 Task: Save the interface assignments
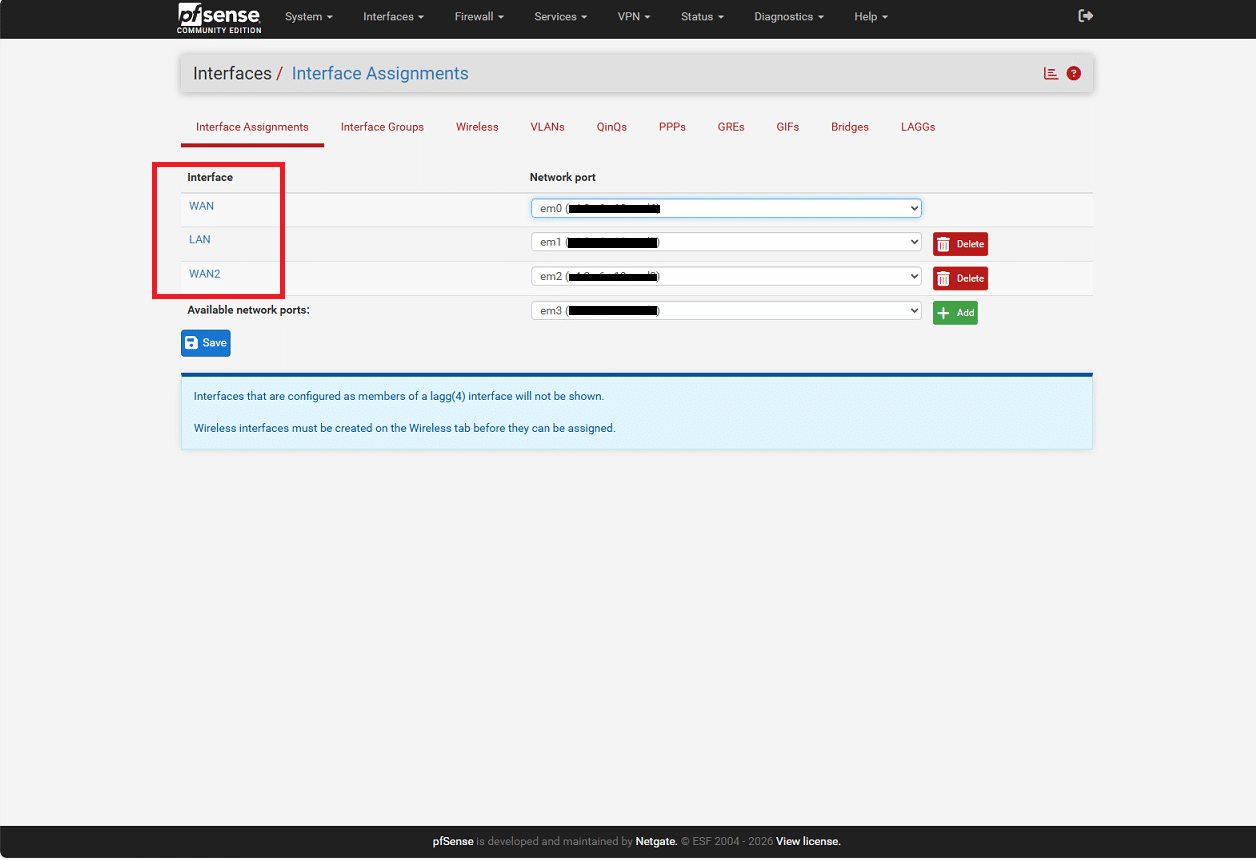click(206, 343)
